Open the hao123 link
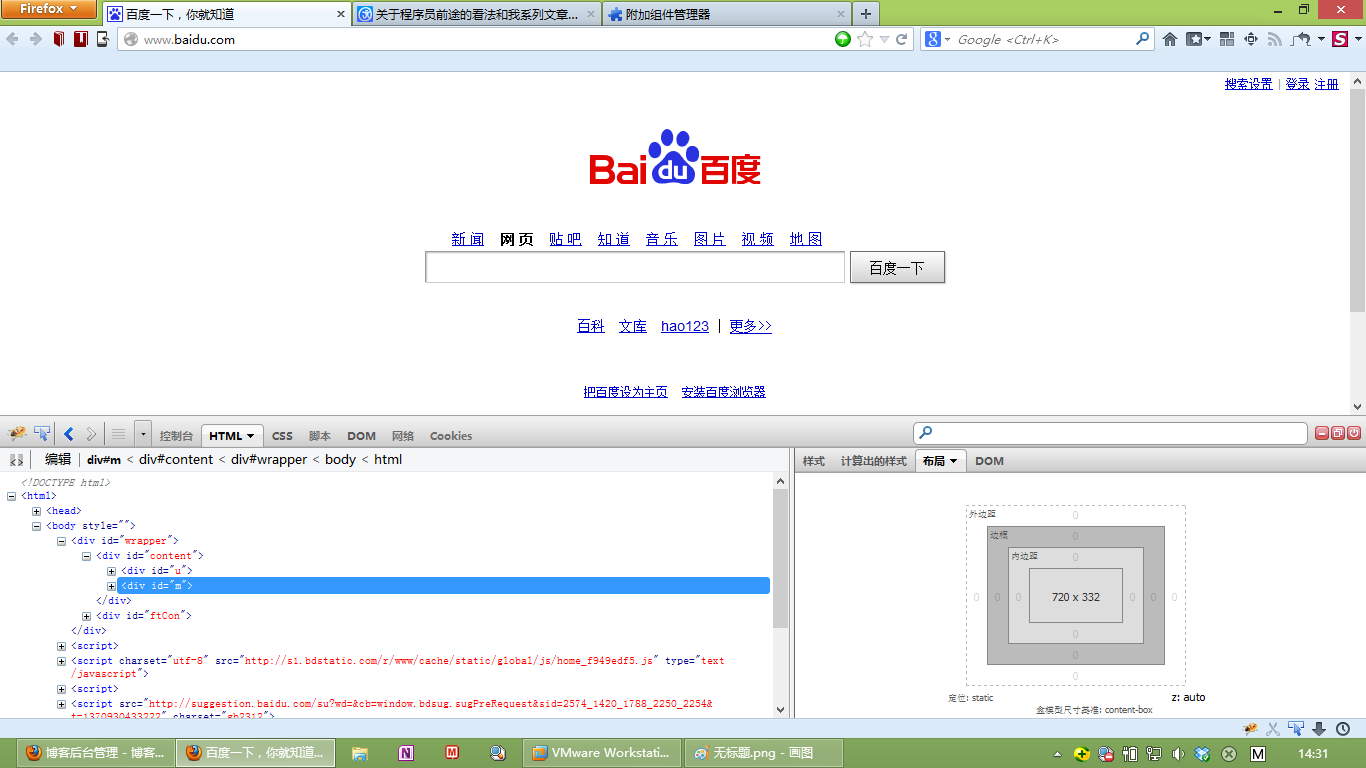The image size is (1366, 768). coord(685,326)
